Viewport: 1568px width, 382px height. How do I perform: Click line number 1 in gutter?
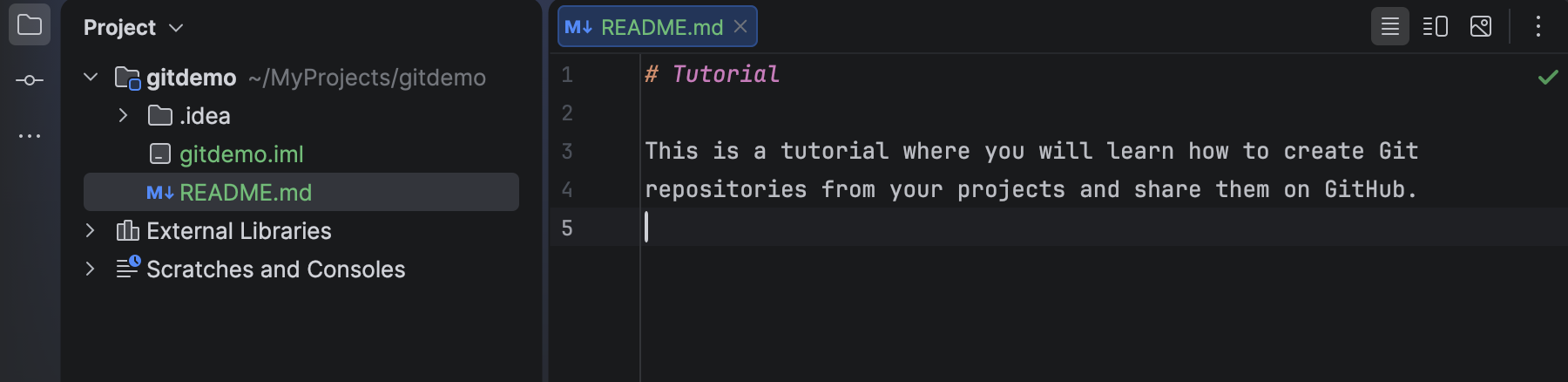(x=567, y=75)
